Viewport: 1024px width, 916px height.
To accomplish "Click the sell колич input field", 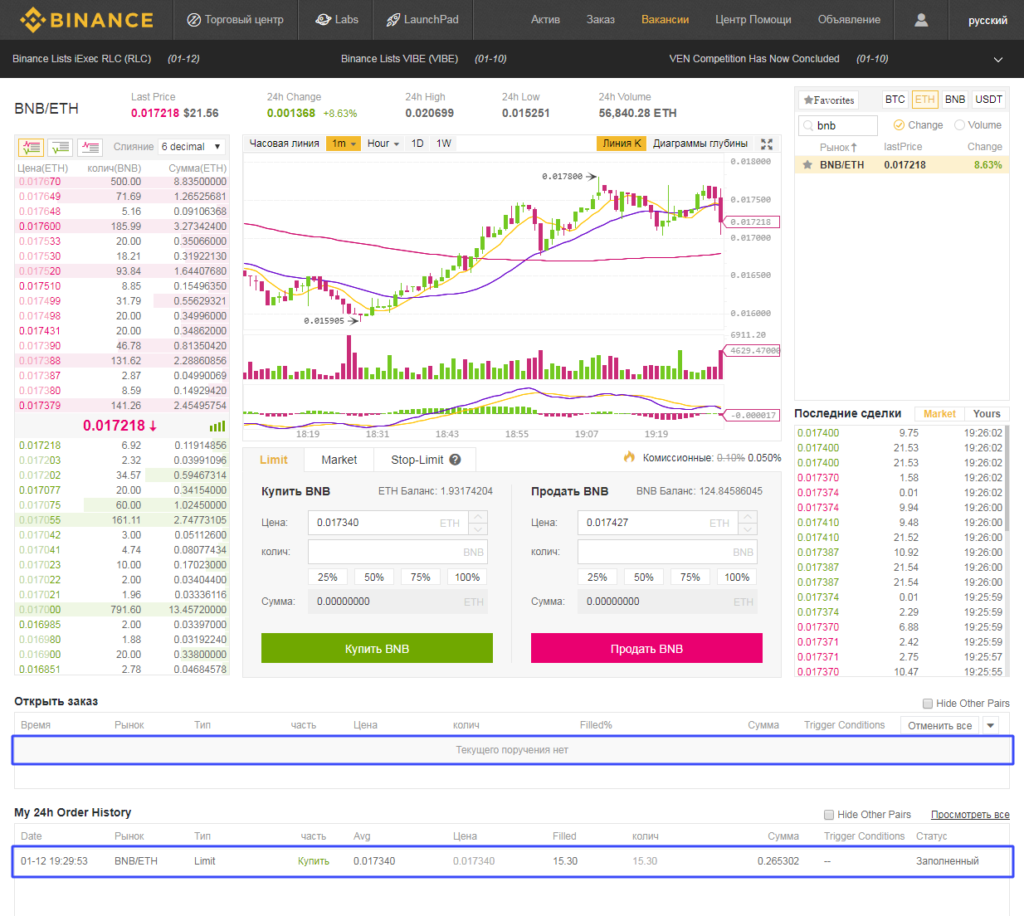I will point(667,552).
